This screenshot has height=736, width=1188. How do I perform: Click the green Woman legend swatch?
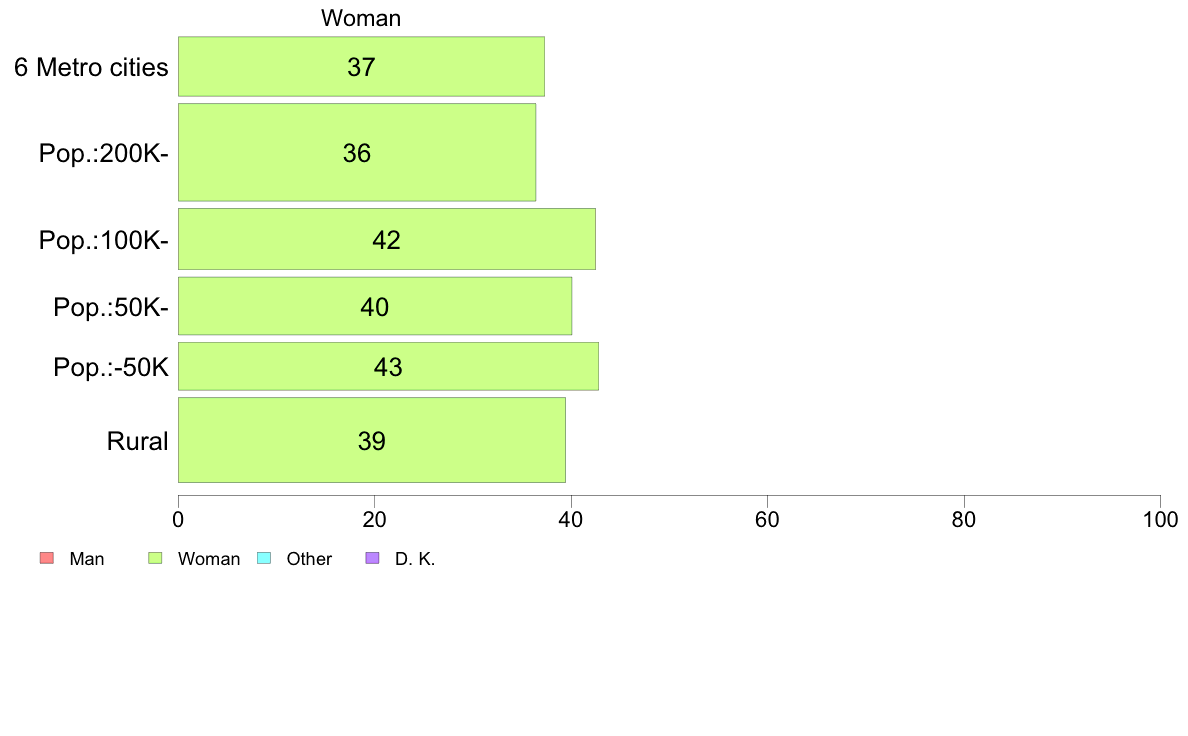155,559
